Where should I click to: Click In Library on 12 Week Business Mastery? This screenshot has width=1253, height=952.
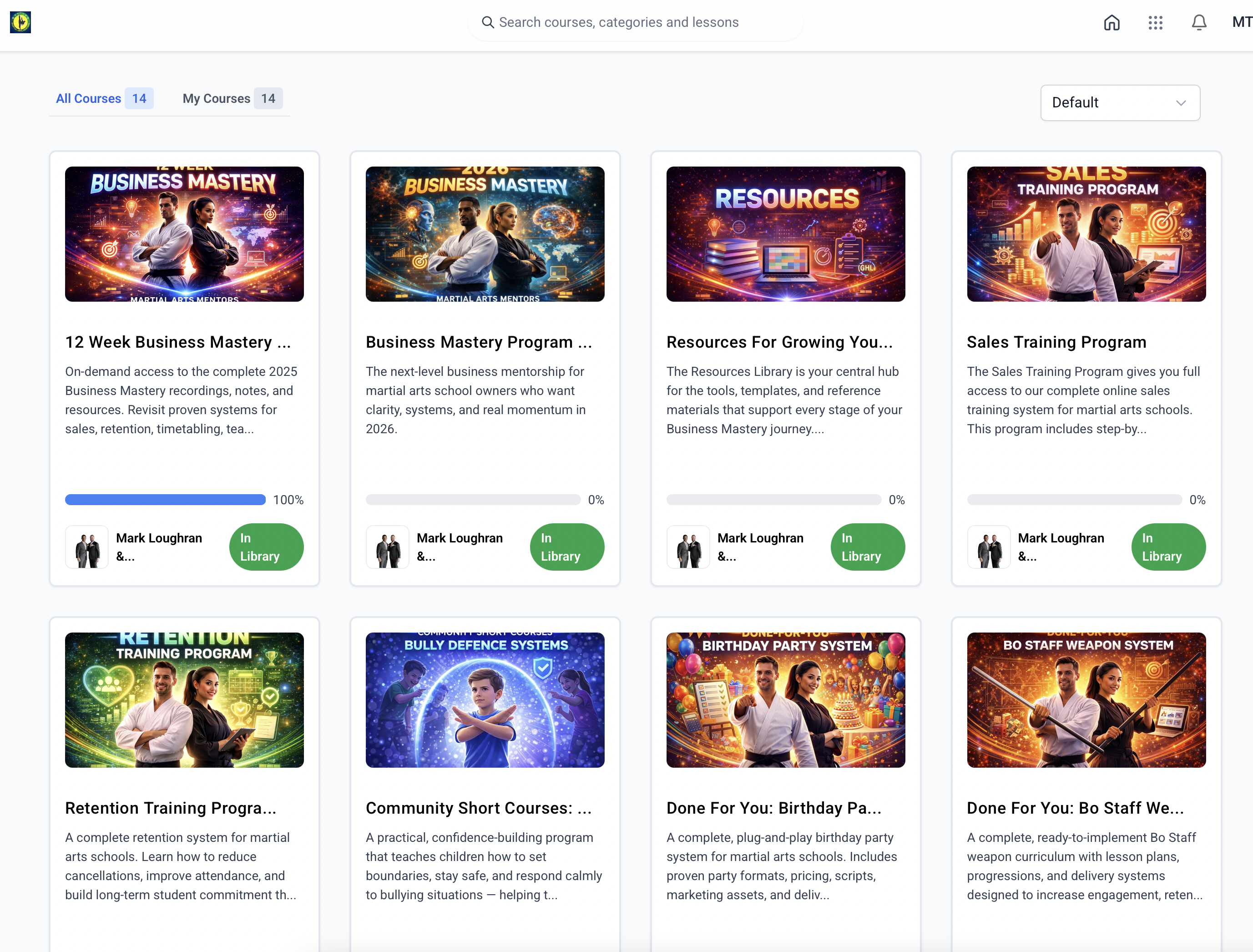(x=266, y=547)
